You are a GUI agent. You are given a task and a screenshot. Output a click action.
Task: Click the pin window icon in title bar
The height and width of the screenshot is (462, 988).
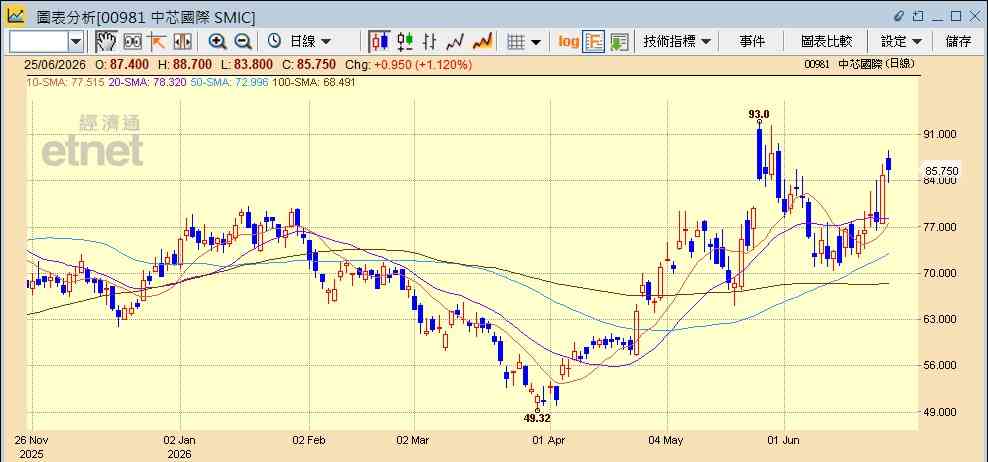(919, 16)
